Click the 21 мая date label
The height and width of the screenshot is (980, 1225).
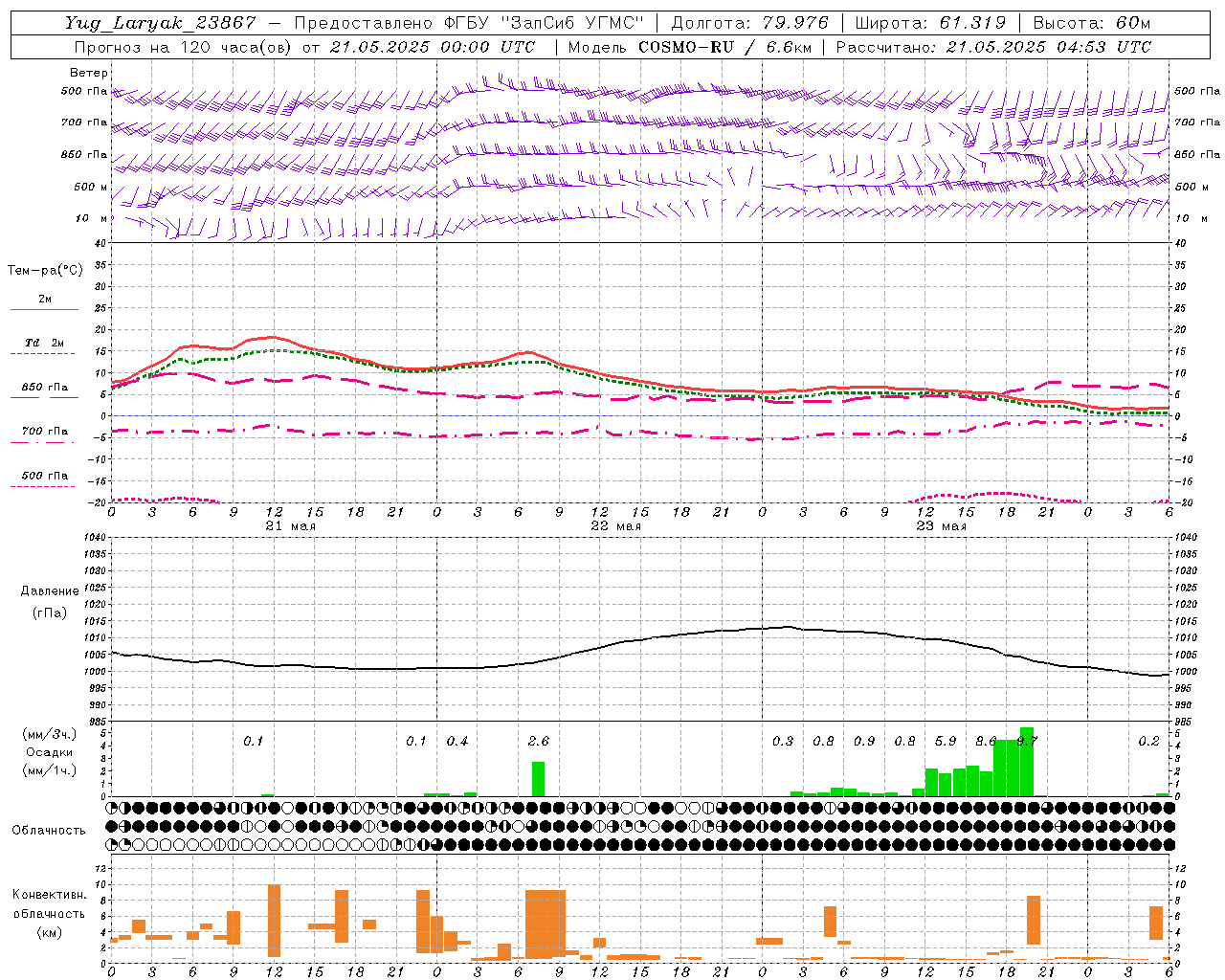point(290,526)
